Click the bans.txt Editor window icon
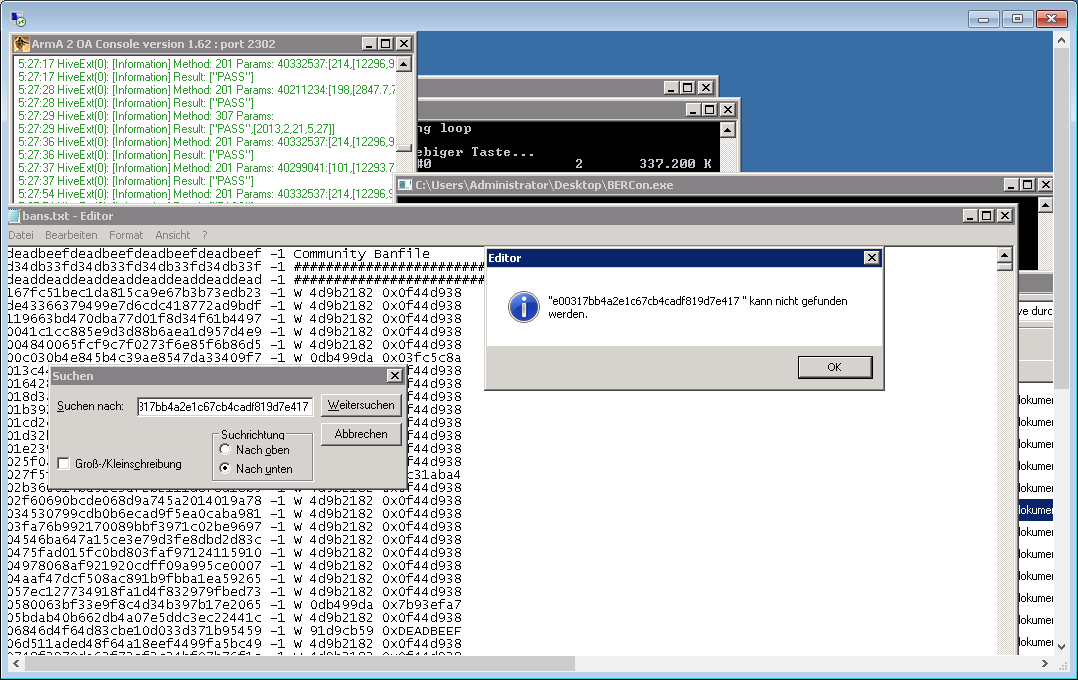 tap(14, 216)
